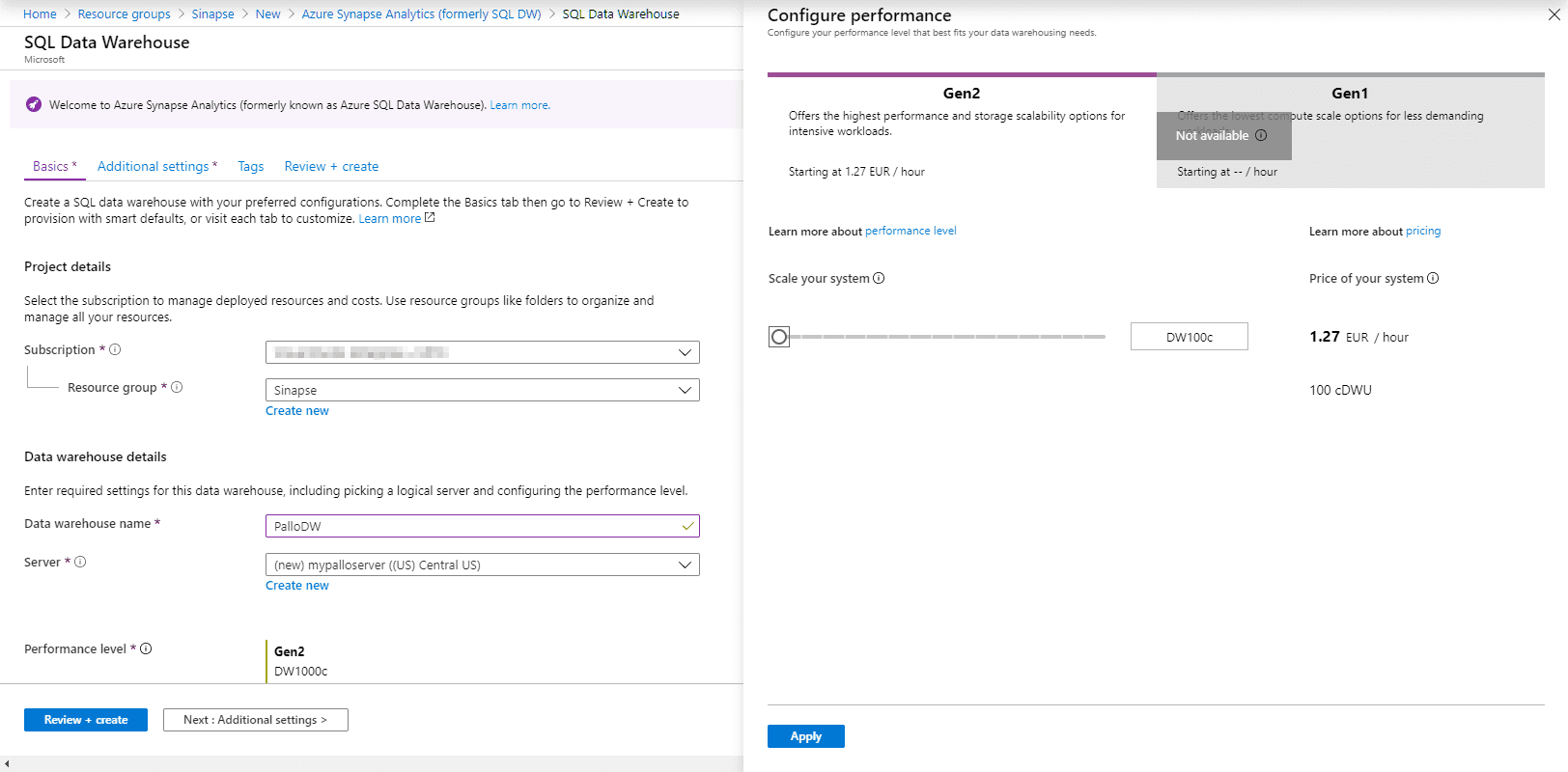Click the Scale your system info icon
Viewport: 1568px width, 772px height.
click(x=879, y=278)
